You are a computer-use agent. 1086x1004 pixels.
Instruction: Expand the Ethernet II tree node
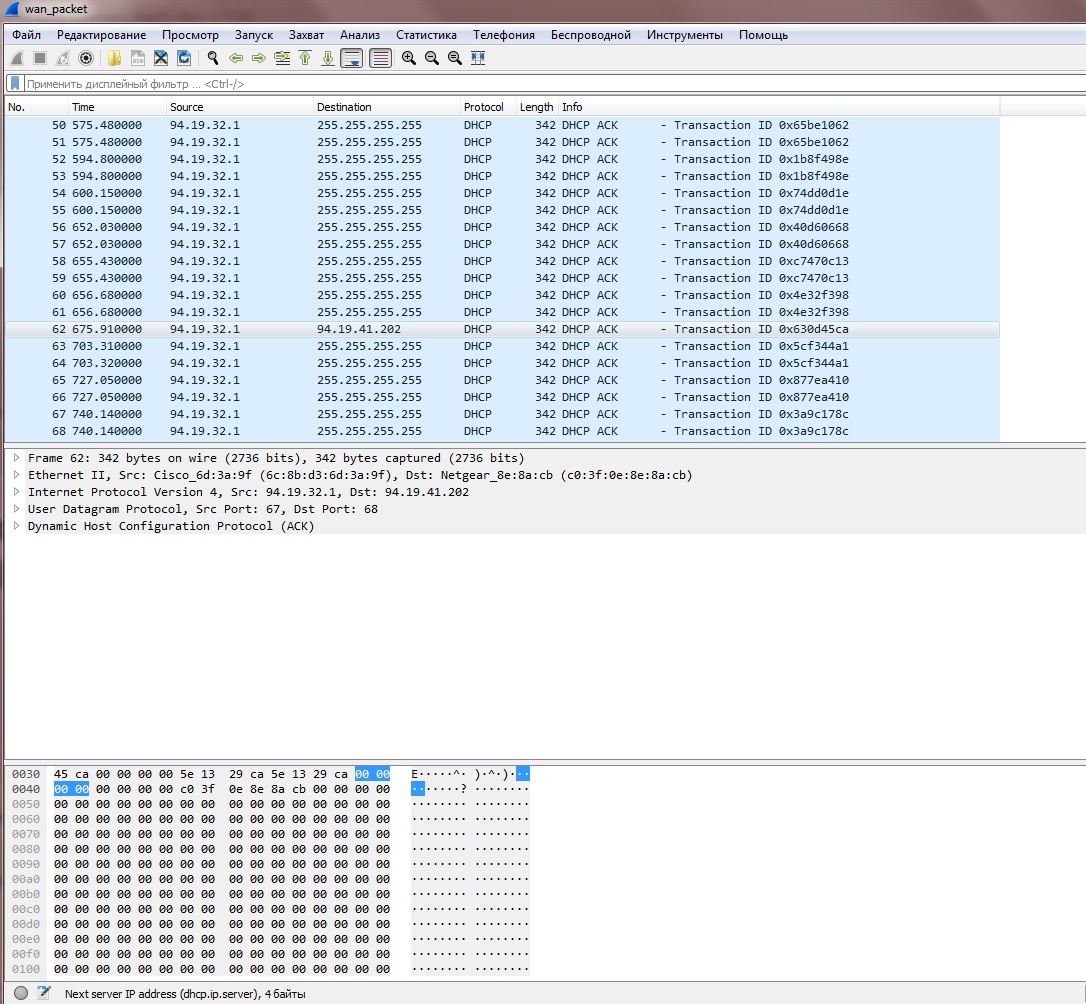click(17, 475)
